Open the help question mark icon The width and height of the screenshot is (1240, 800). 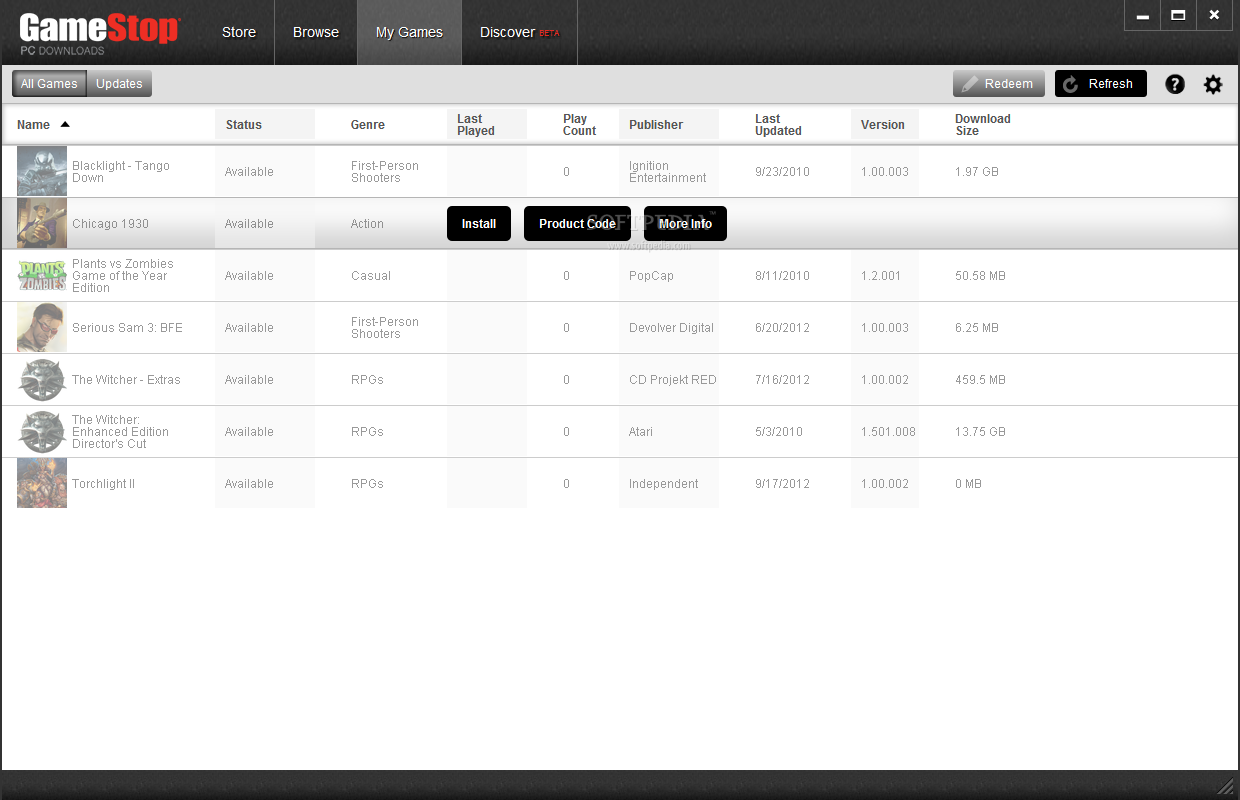1175,84
